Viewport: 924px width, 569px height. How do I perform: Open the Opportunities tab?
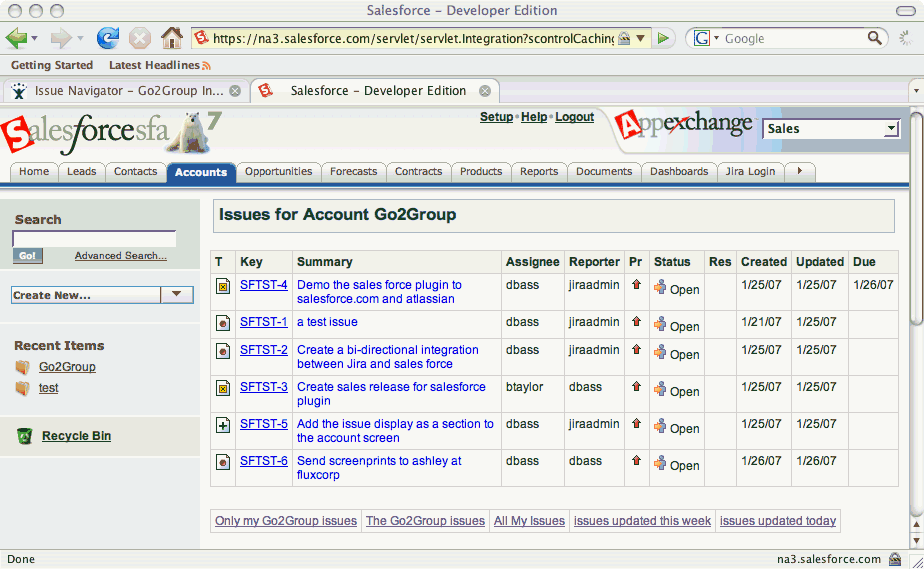(278, 171)
